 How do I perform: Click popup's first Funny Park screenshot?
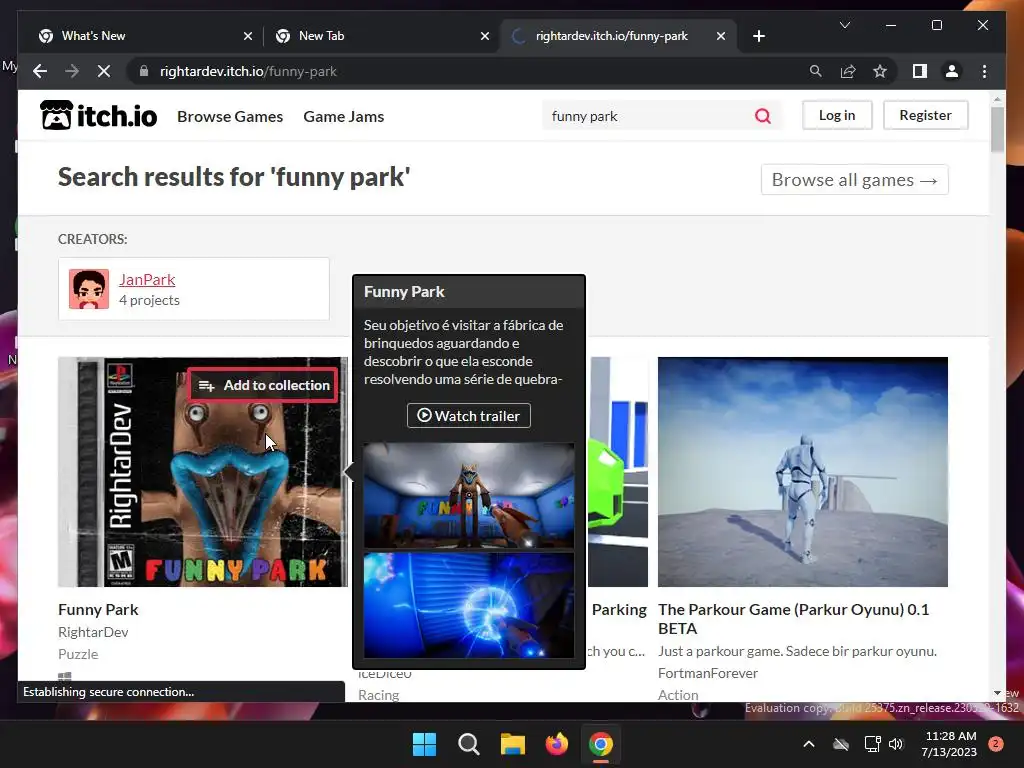click(x=469, y=495)
